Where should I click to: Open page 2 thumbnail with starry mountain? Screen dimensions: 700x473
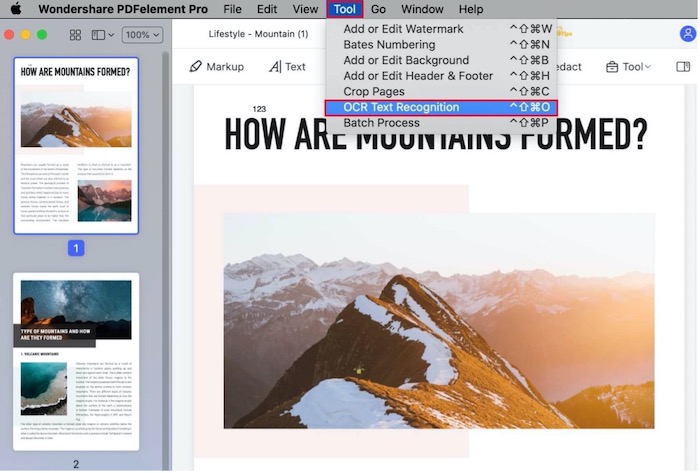click(x=76, y=362)
